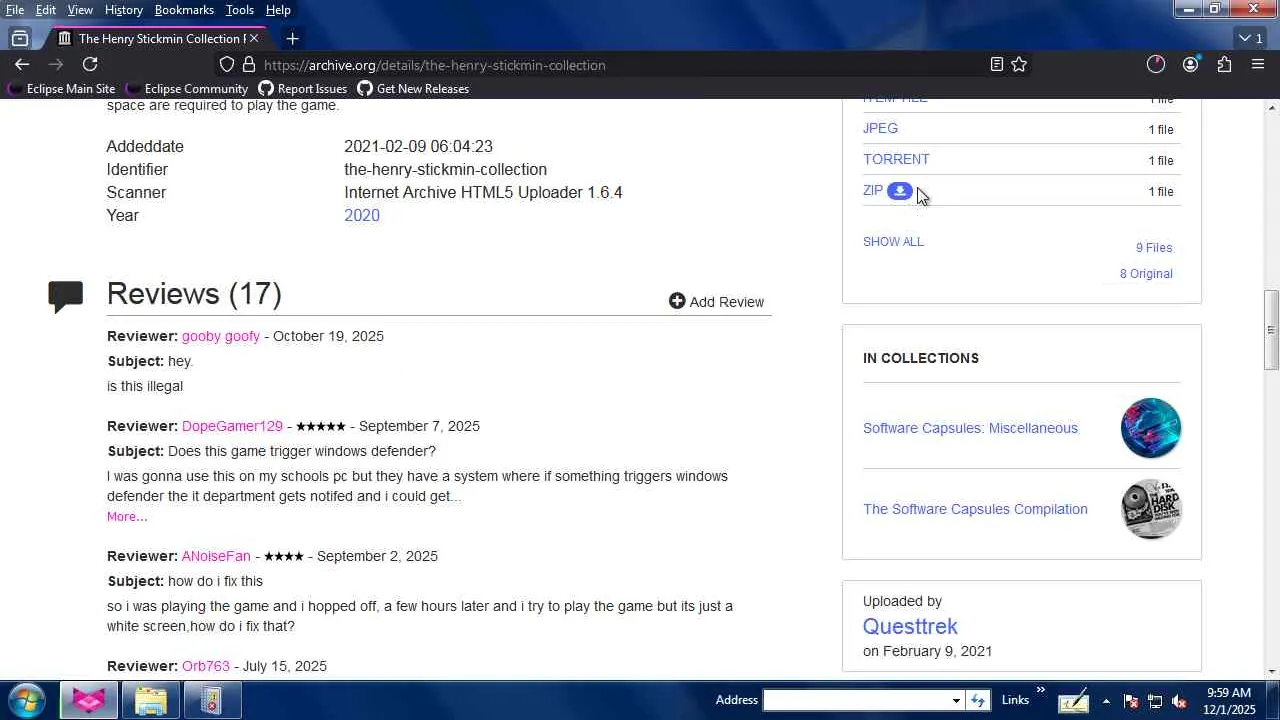Click the taskbar Address go button
The image size is (1280, 720).
tap(978, 700)
